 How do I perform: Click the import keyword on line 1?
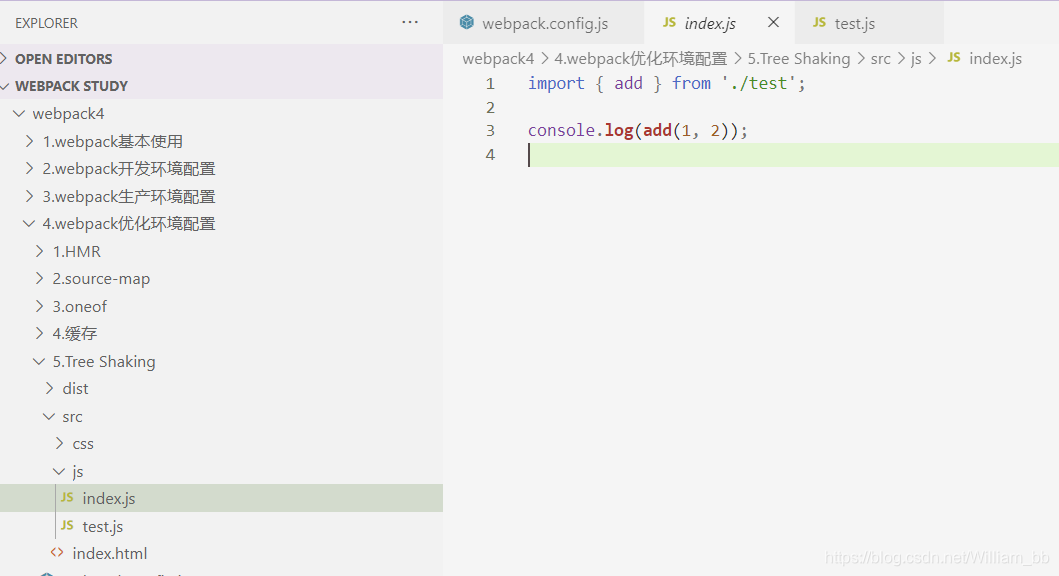point(556,83)
